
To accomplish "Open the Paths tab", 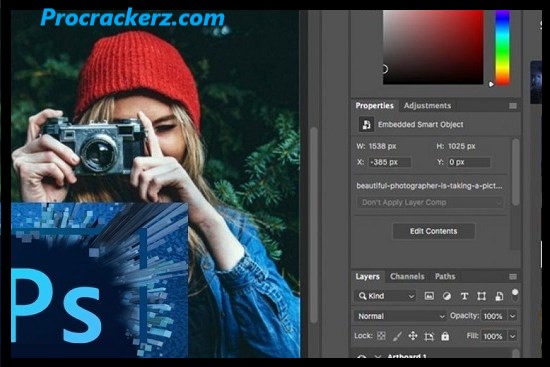I will click(x=445, y=276).
